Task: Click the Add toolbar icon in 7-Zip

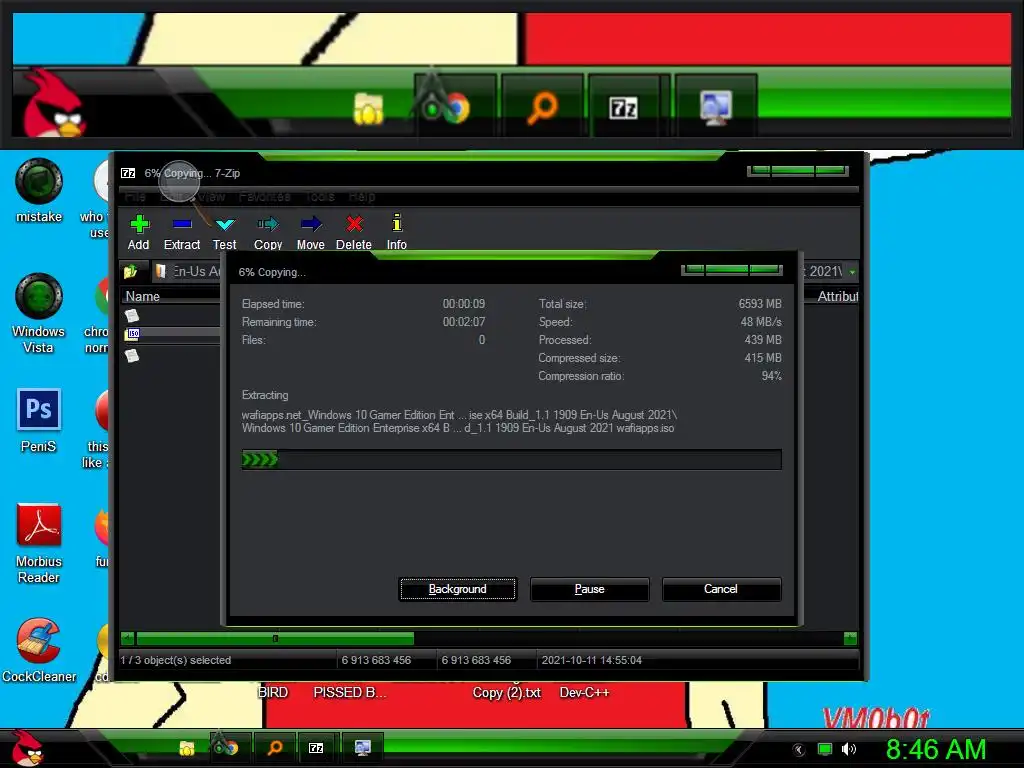Action: (x=138, y=232)
